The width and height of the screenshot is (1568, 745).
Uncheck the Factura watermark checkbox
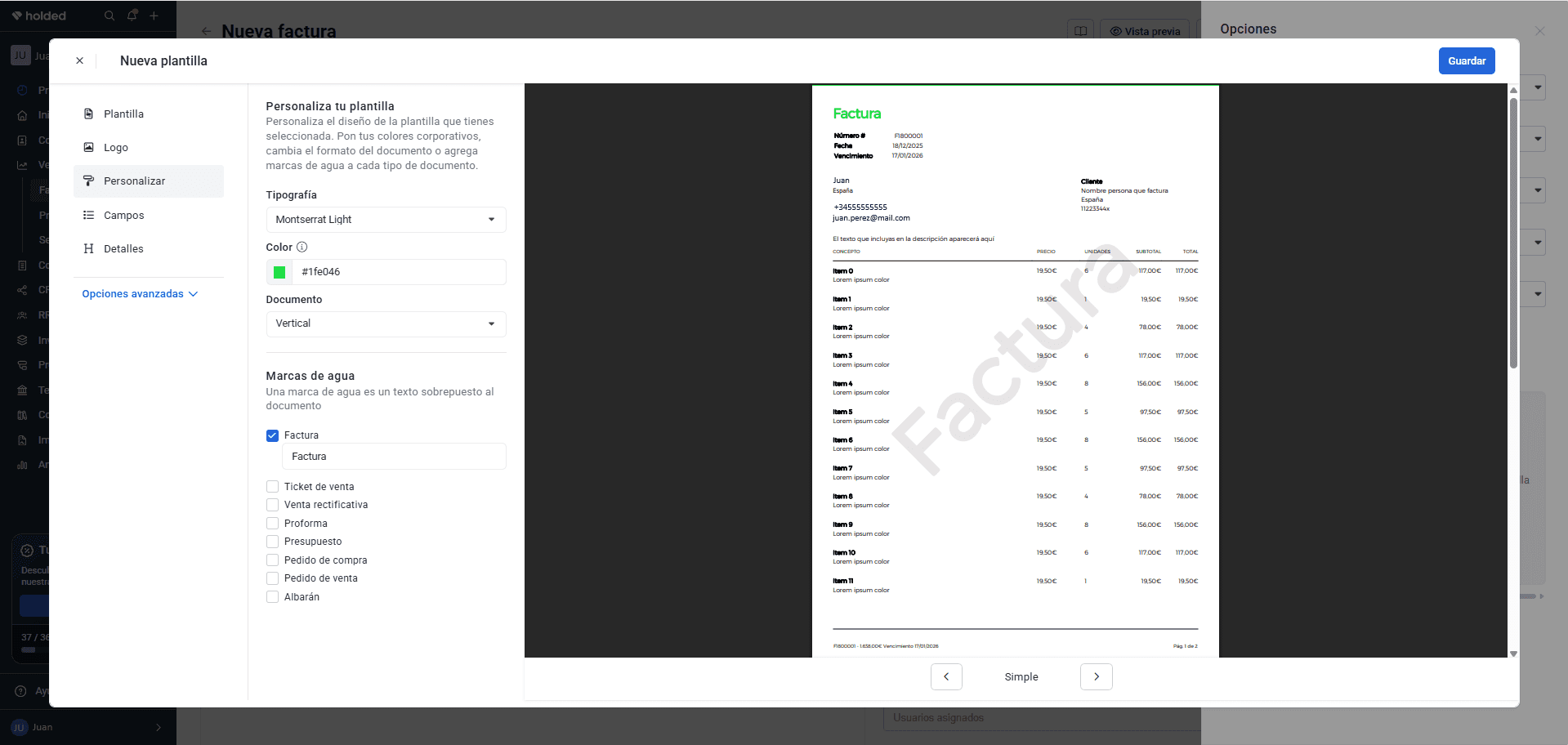pos(273,435)
